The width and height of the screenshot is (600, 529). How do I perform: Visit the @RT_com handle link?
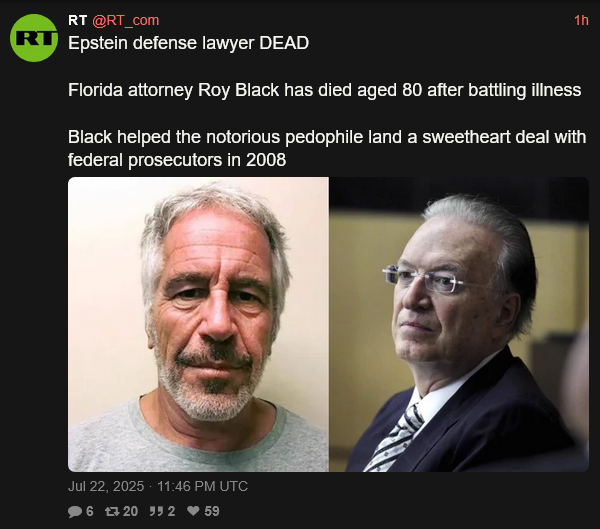(126, 20)
